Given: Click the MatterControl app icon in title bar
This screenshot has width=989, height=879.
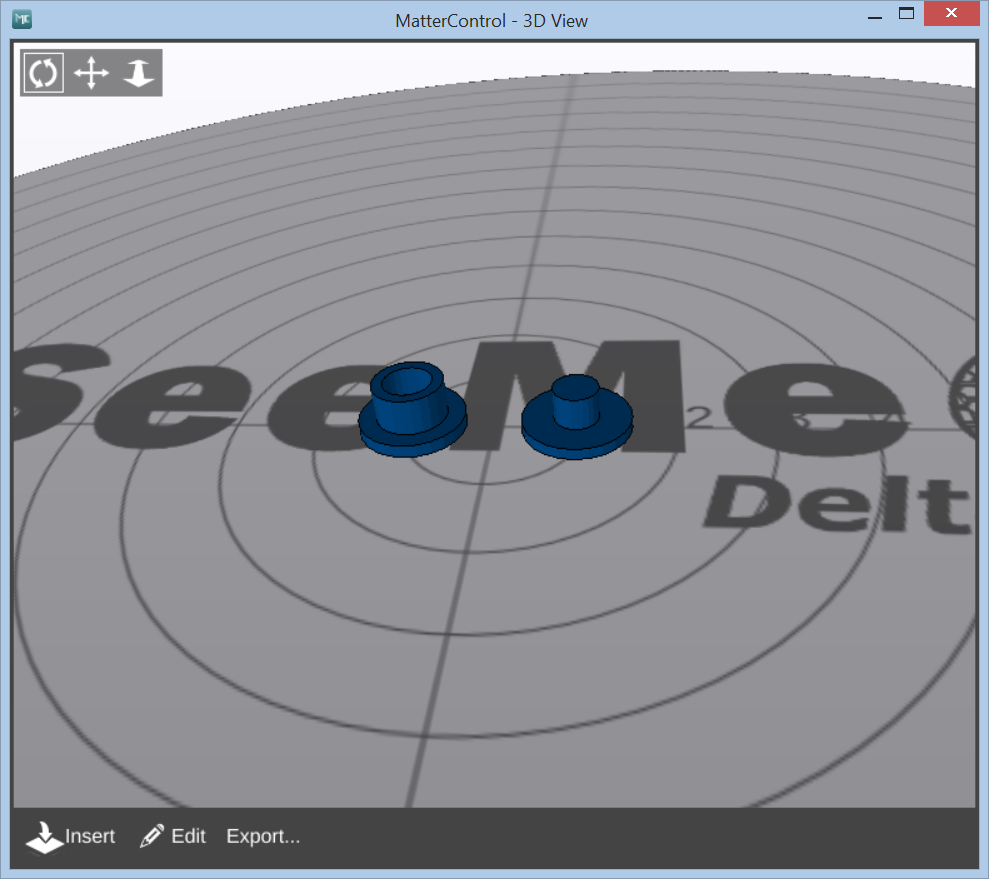Looking at the screenshot, I should click(22, 19).
